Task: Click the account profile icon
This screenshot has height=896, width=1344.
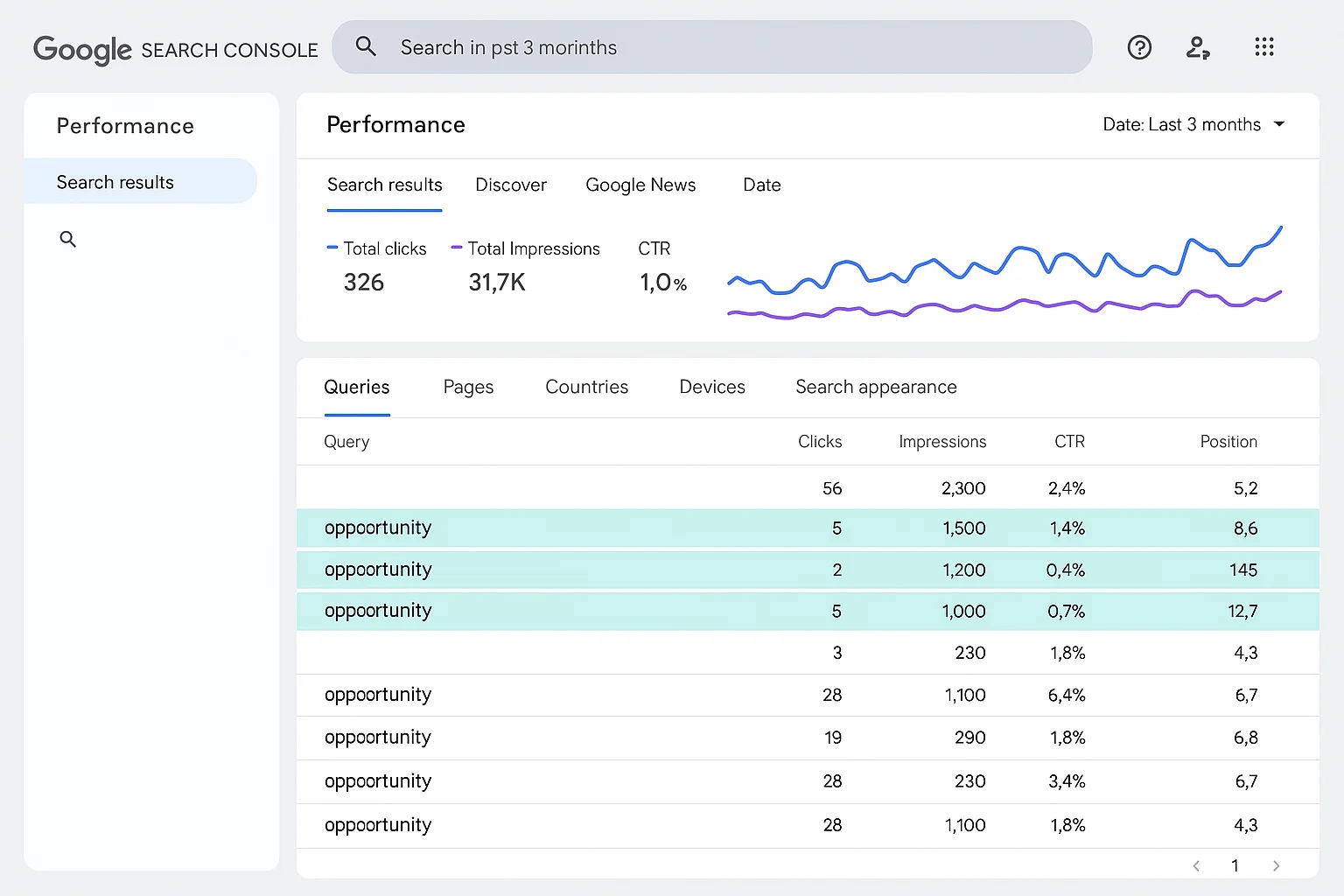Action: [x=1198, y=47]
